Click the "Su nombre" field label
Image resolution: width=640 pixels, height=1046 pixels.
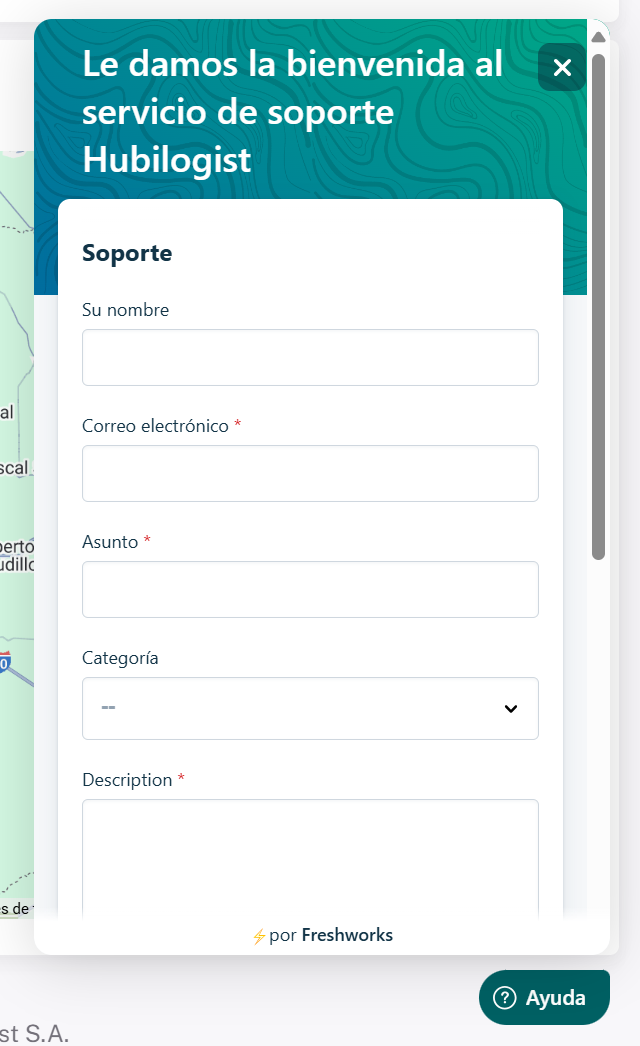pyautogui.click(x=125, y=310)
